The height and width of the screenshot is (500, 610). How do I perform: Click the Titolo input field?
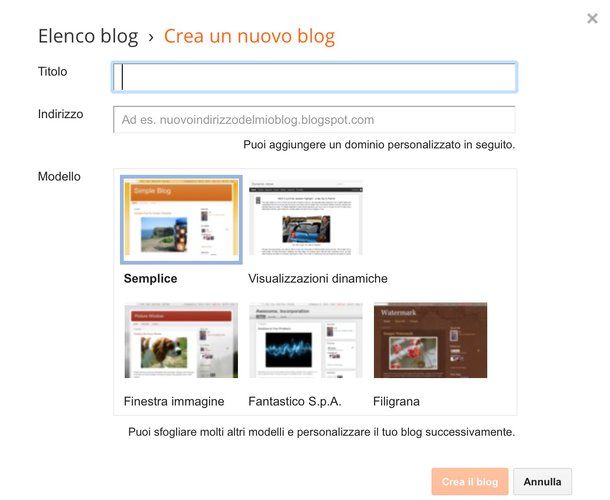point(314,77)
